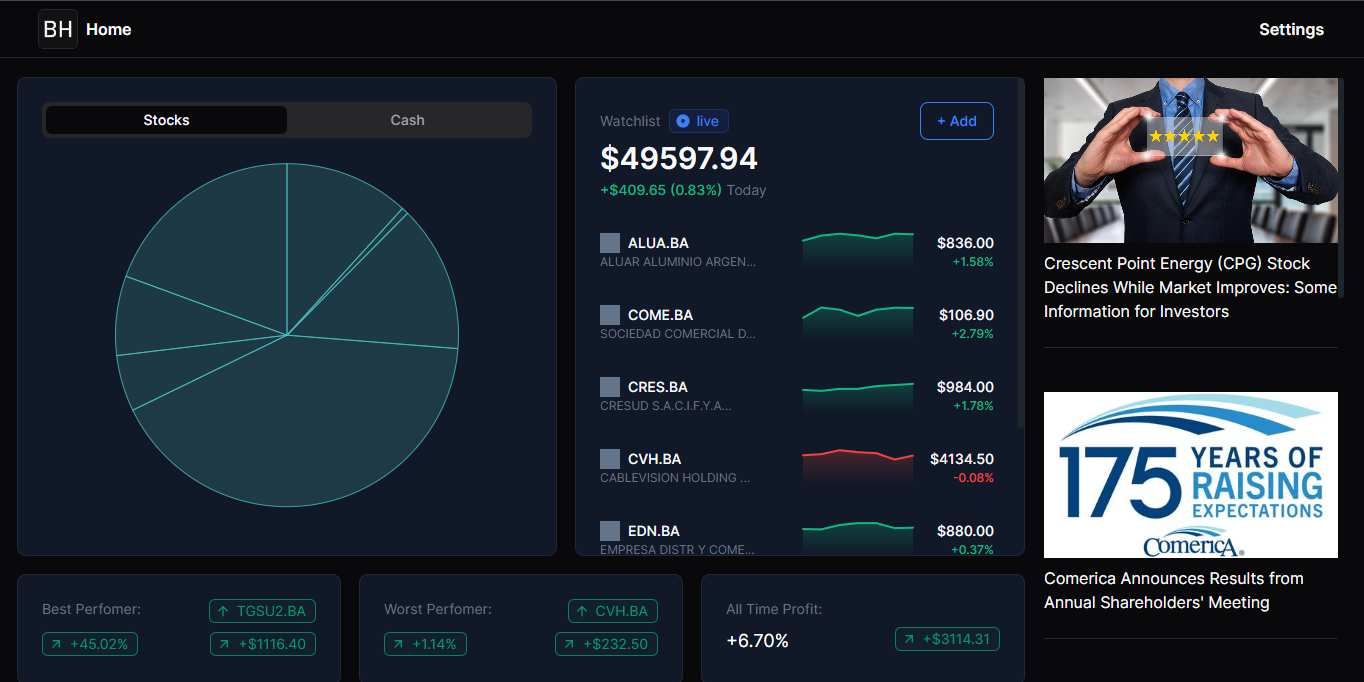Click the COME.BA sparkline chart
Image resolution: width=1364 pixels, height=682 pixels.
[x=858, y=322]
